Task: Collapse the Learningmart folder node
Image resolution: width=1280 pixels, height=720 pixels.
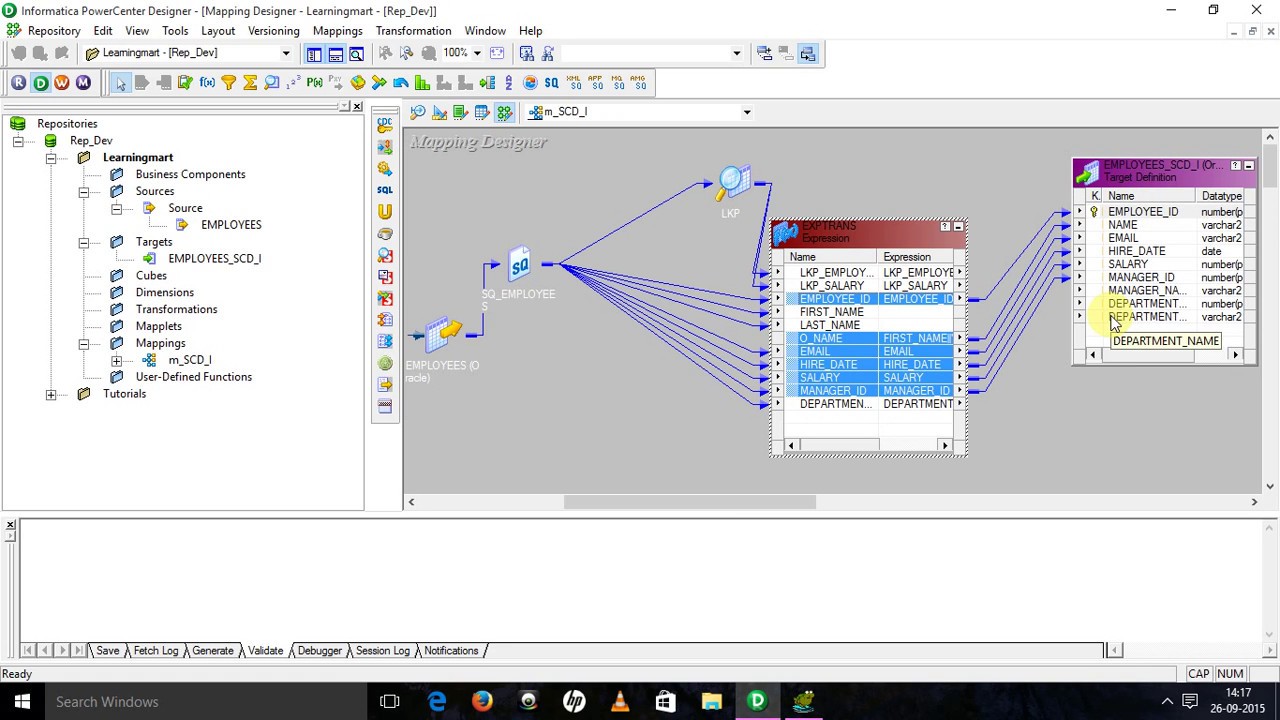Action: coord(51,158)
